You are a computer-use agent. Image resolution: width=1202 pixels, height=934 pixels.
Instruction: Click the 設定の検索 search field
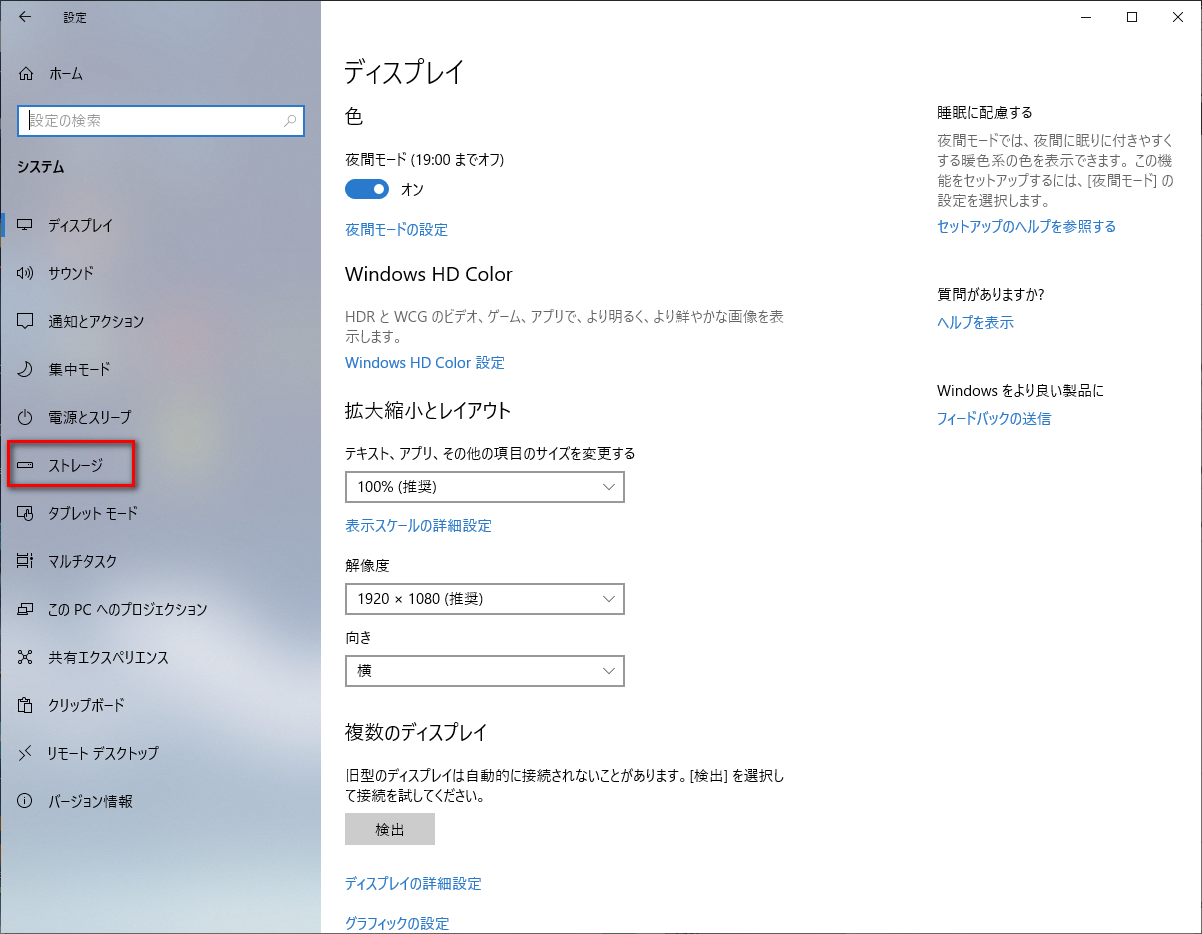tap(150, 121)
